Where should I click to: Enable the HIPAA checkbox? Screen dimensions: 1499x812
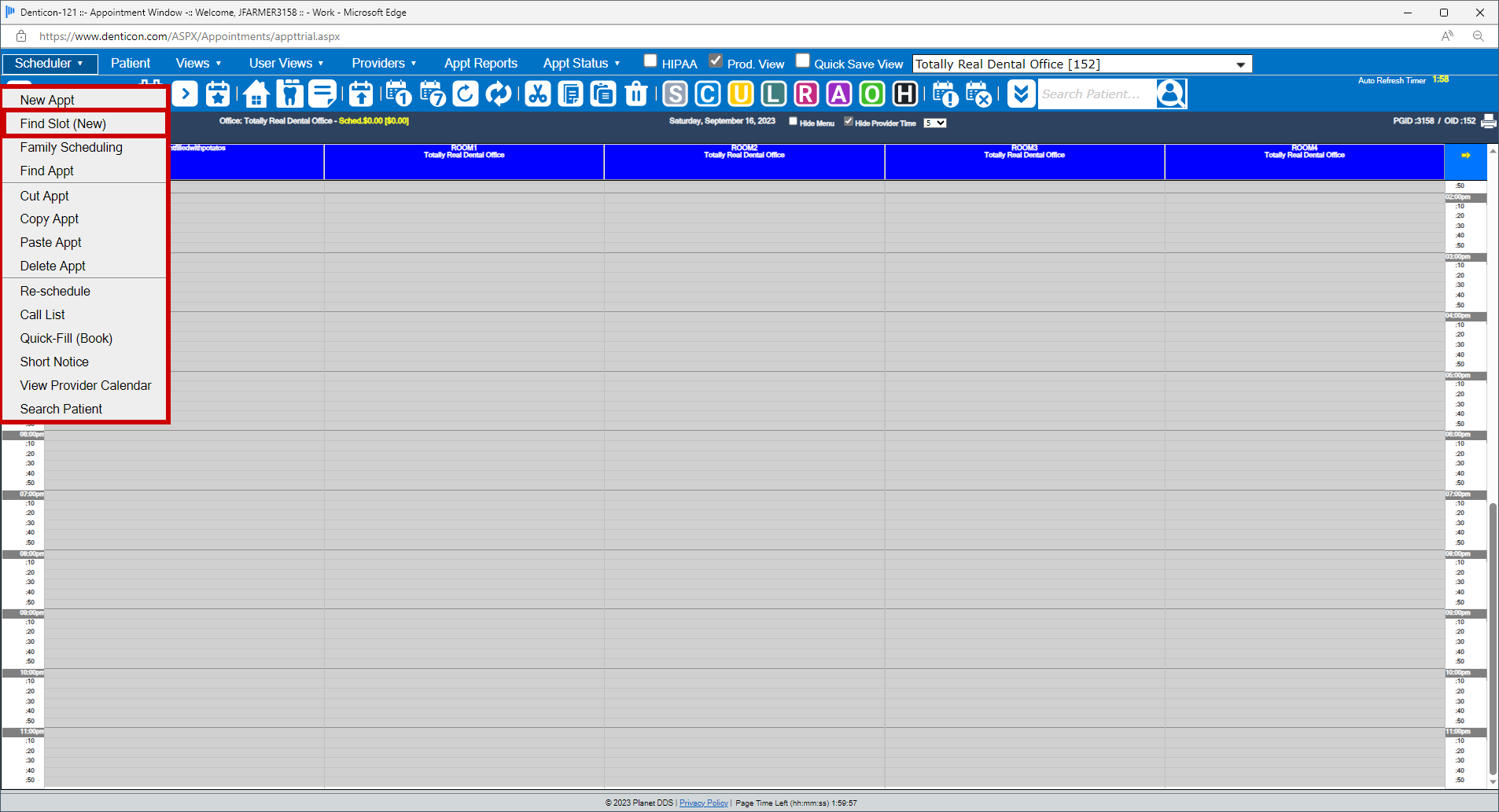click(x=650, y=61)
